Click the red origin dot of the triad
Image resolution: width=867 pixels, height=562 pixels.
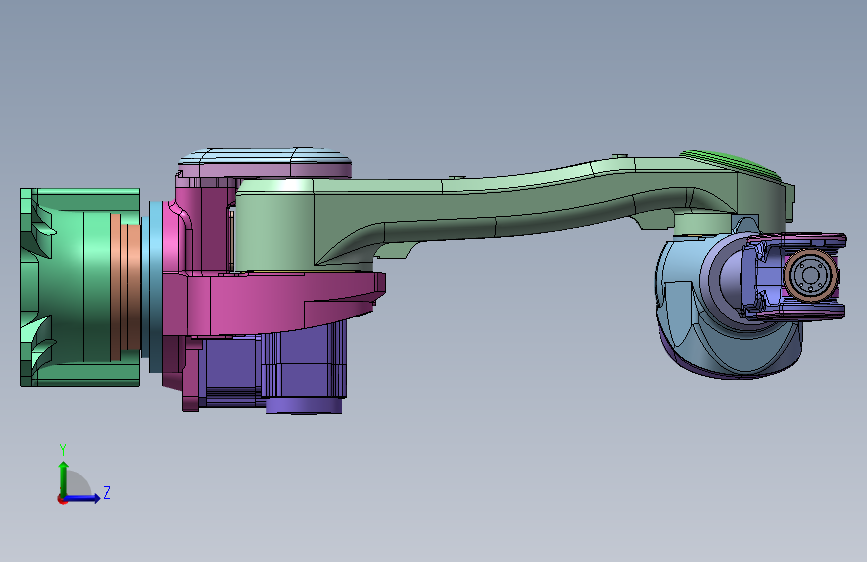[61, 499]
